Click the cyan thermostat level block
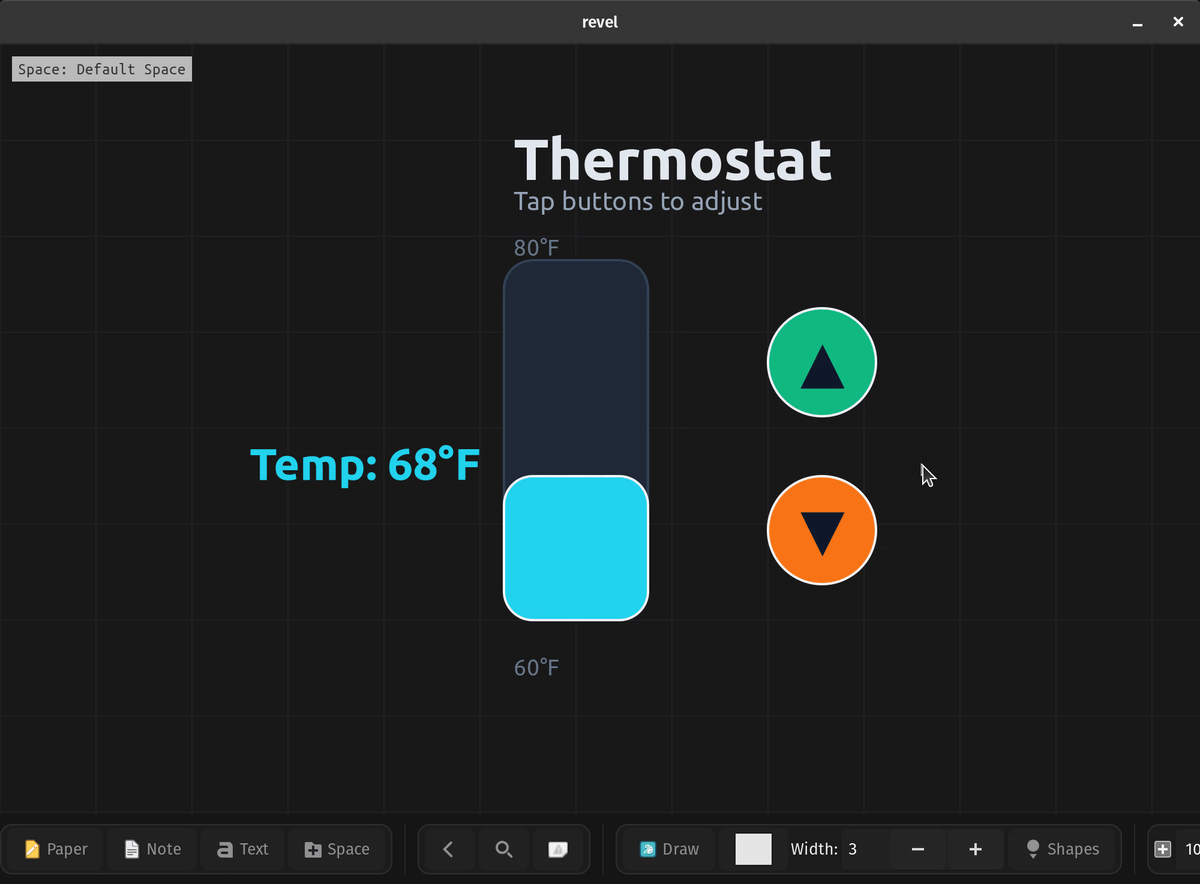This screenshot has height=884, width=1200. click(x=576, y=548)
